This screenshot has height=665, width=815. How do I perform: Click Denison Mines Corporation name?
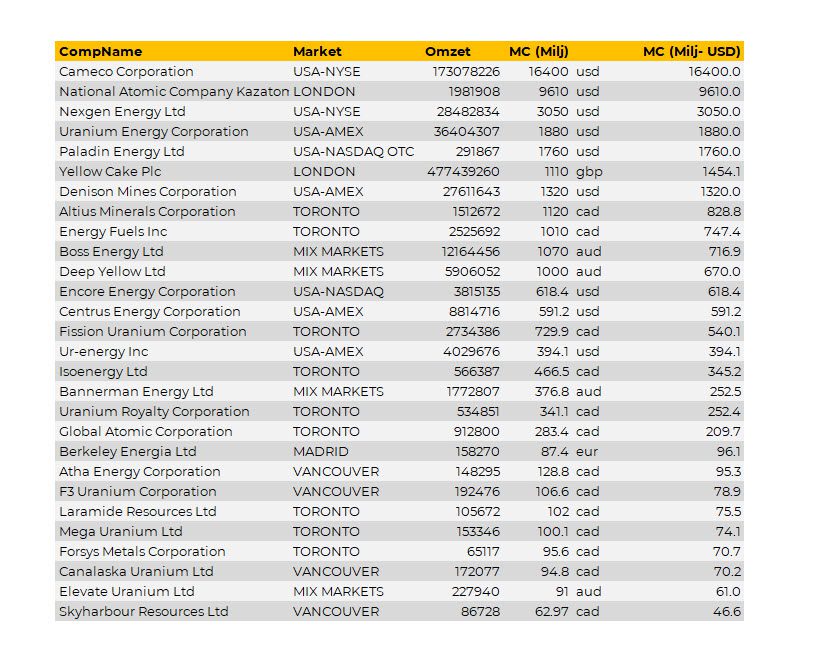click(148, 192)
